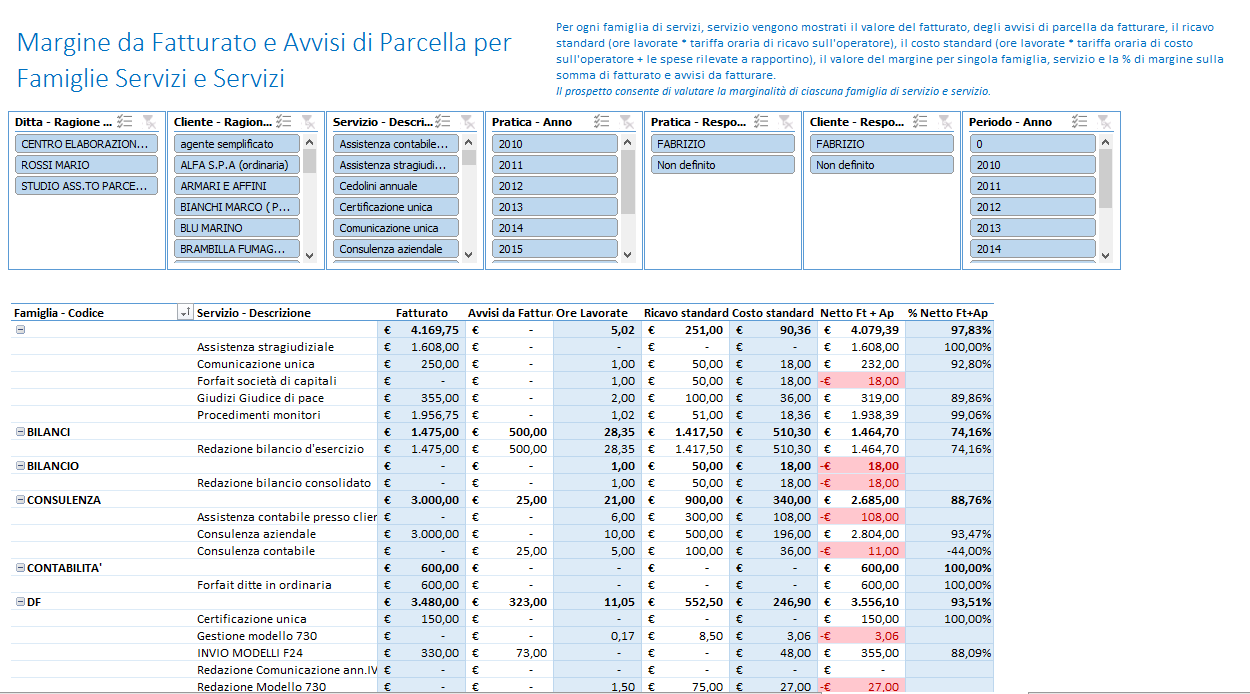Click the Netto Ft + Ap column header
This screenshot has height=694, width=1250.
click(x=857, y=313)
